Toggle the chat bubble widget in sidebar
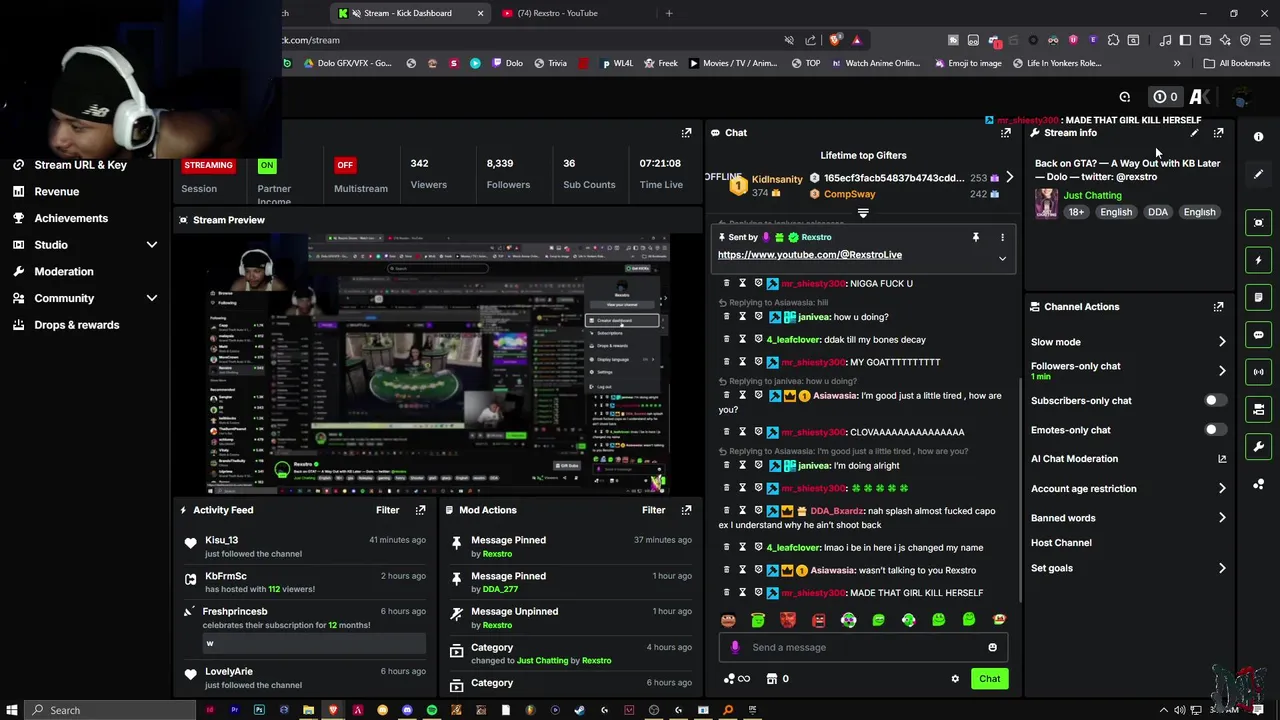 click(x=1259, y=335)
